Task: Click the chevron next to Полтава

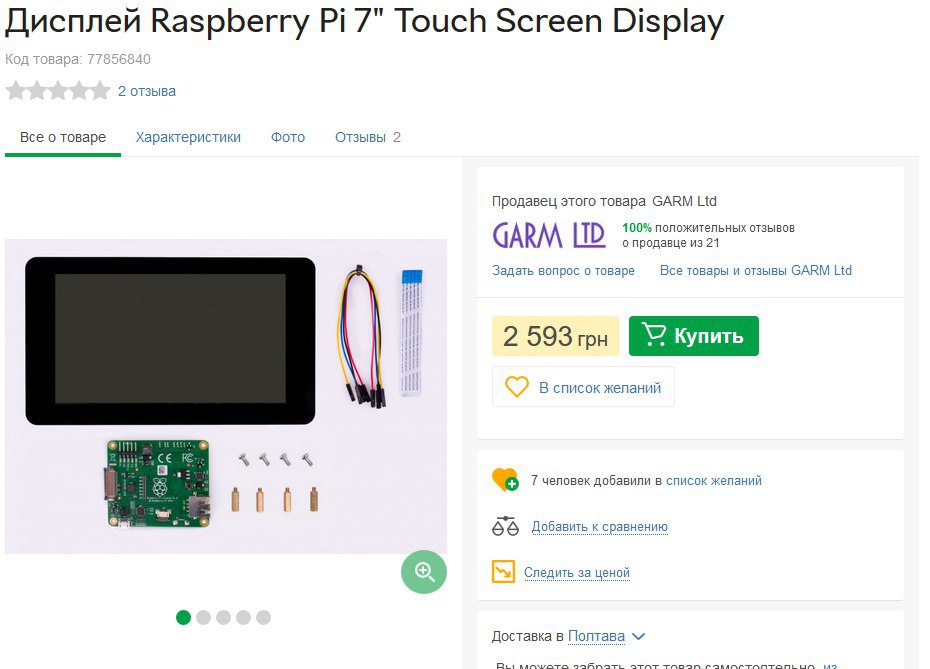Action: (638, 636)
